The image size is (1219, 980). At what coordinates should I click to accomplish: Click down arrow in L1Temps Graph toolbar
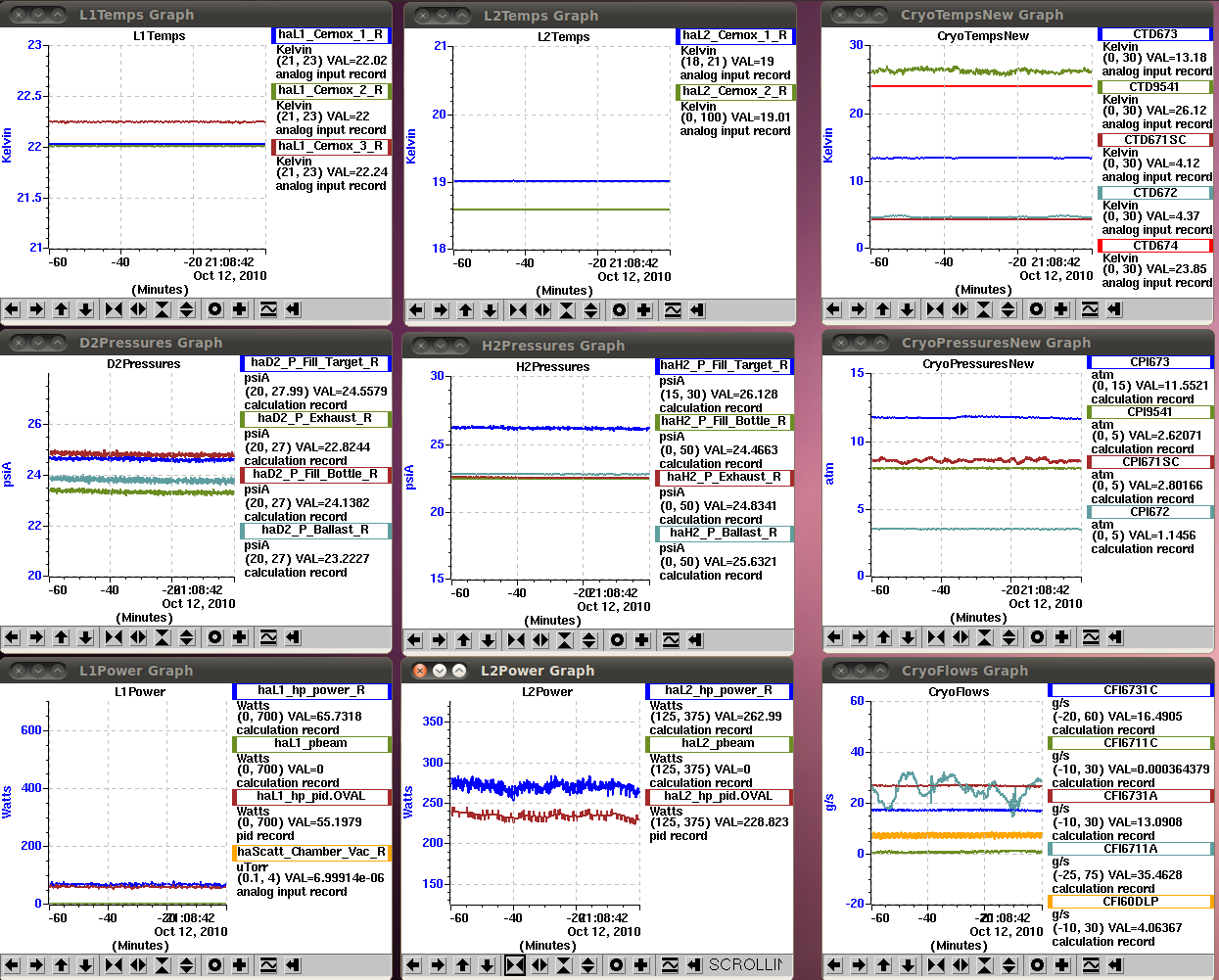point(85,309)
